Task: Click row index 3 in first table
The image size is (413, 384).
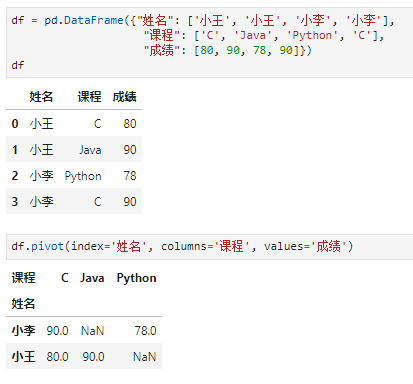Action: [x=15, y=202]
